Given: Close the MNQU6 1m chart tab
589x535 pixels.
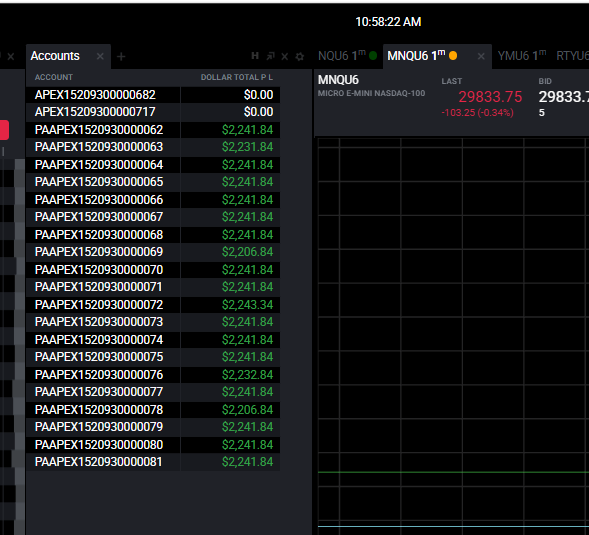Looking at the screenshot, I should (481, 56).
